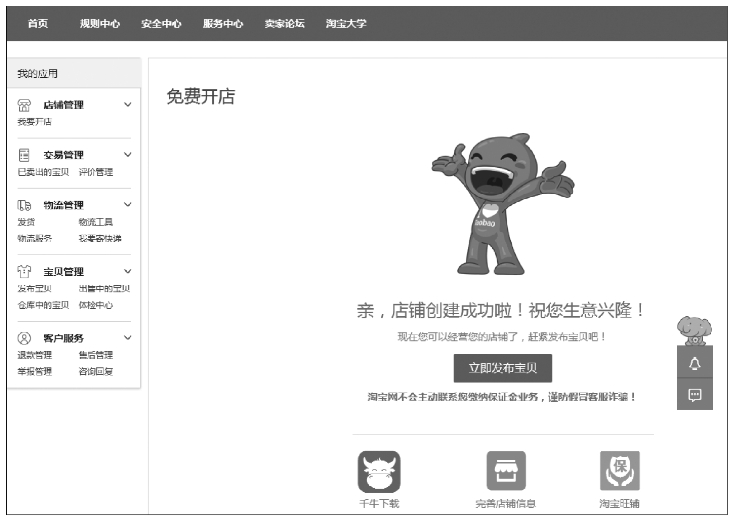Click the 客户服务 person icon
737x523 pixels.
click(24, 338)
